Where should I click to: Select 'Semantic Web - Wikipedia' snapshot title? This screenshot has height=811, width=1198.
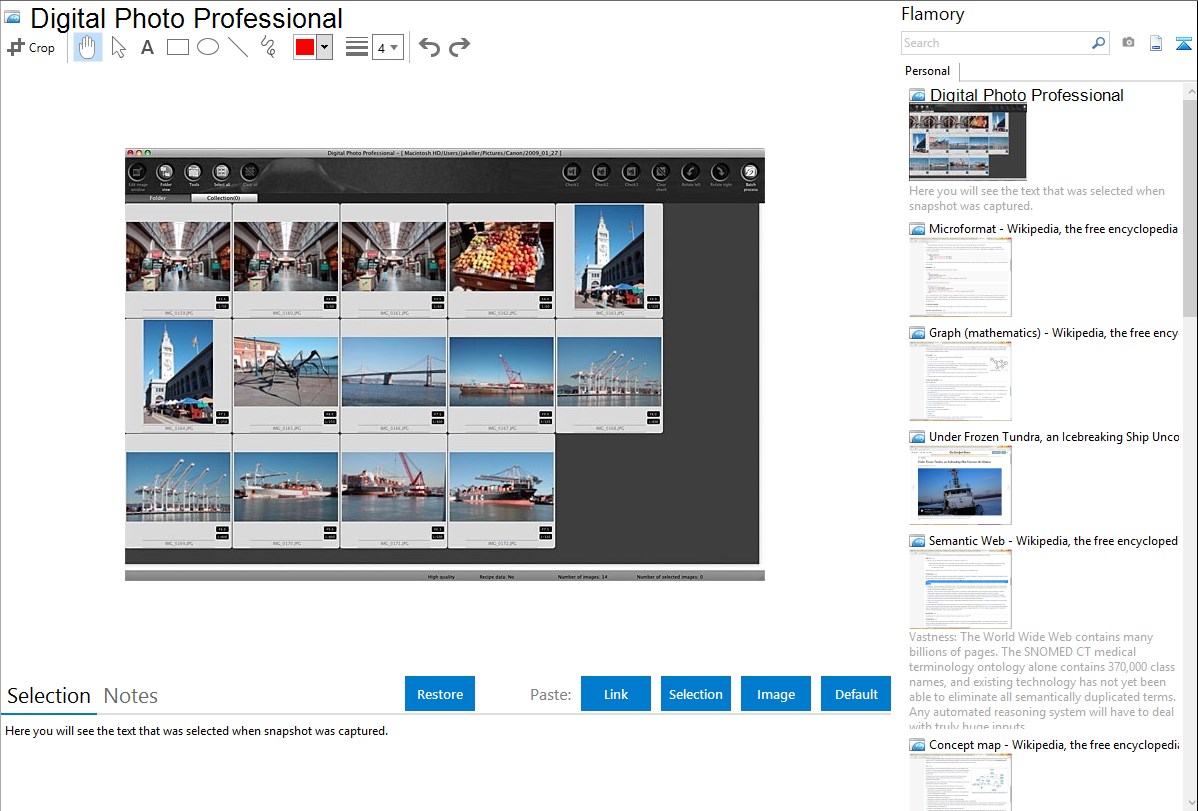point(1053,540)
